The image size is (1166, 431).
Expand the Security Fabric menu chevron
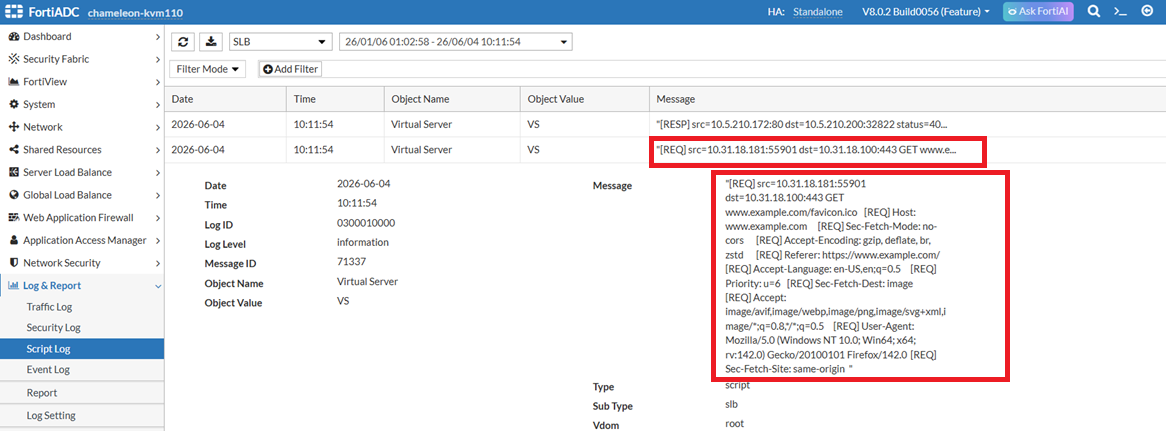158,59
